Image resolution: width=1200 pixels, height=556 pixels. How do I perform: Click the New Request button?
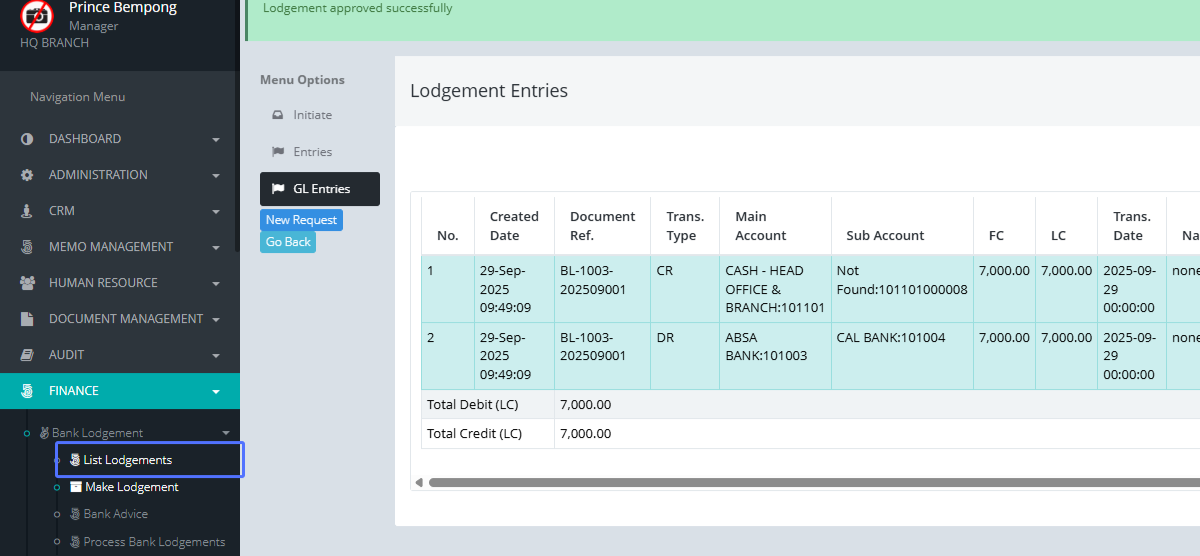301,220
